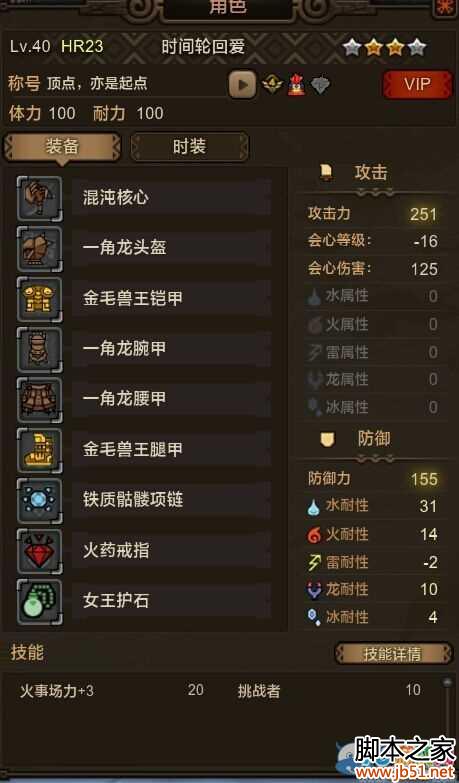The width and height of the screenshot is (459, 783).
Task: Open 技能详情 skill details
Action: [392, 654]
